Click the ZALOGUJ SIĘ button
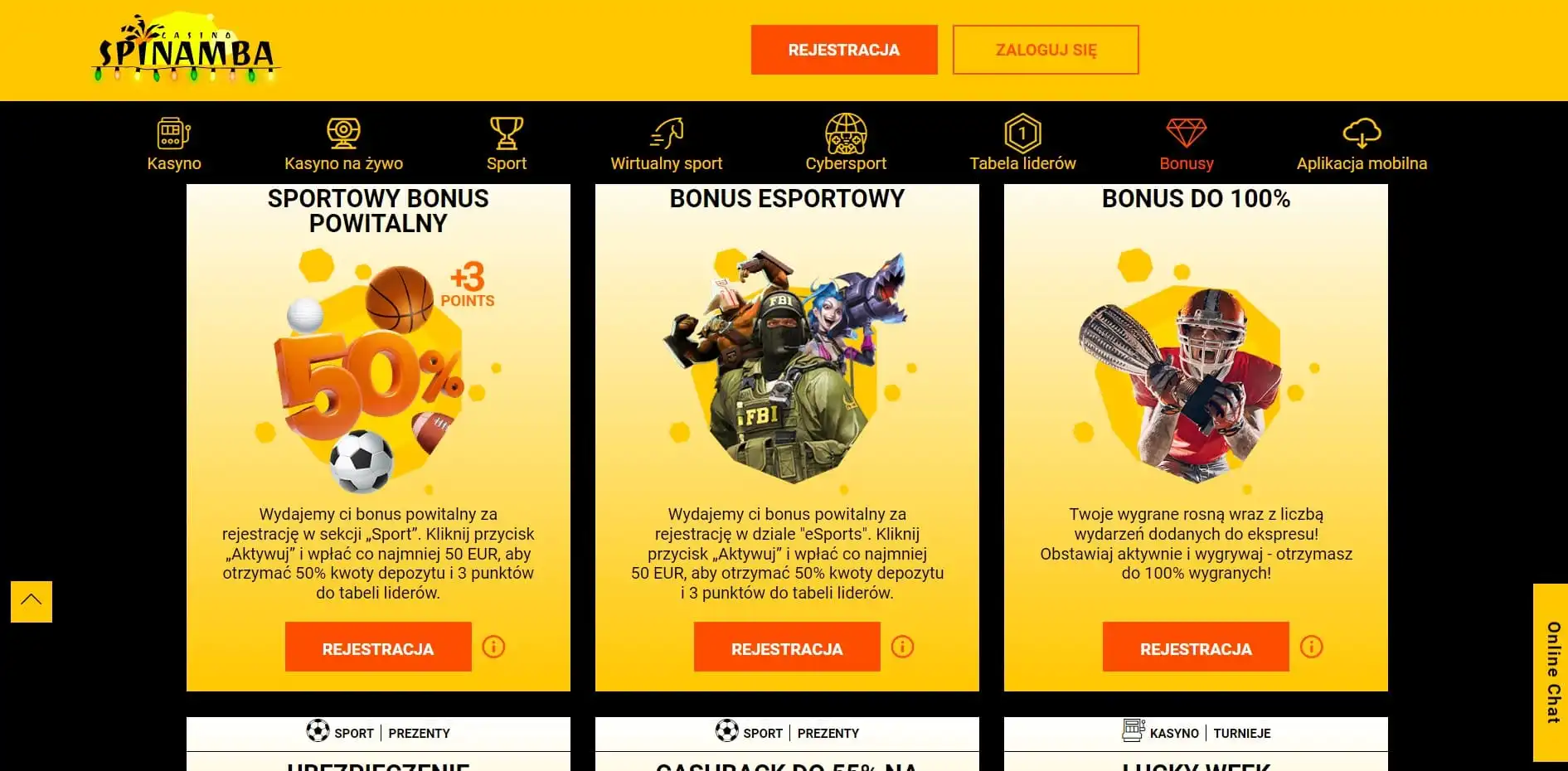Screen dimensions: 1568x771 pyautogui.click(x=1046, y=50)
